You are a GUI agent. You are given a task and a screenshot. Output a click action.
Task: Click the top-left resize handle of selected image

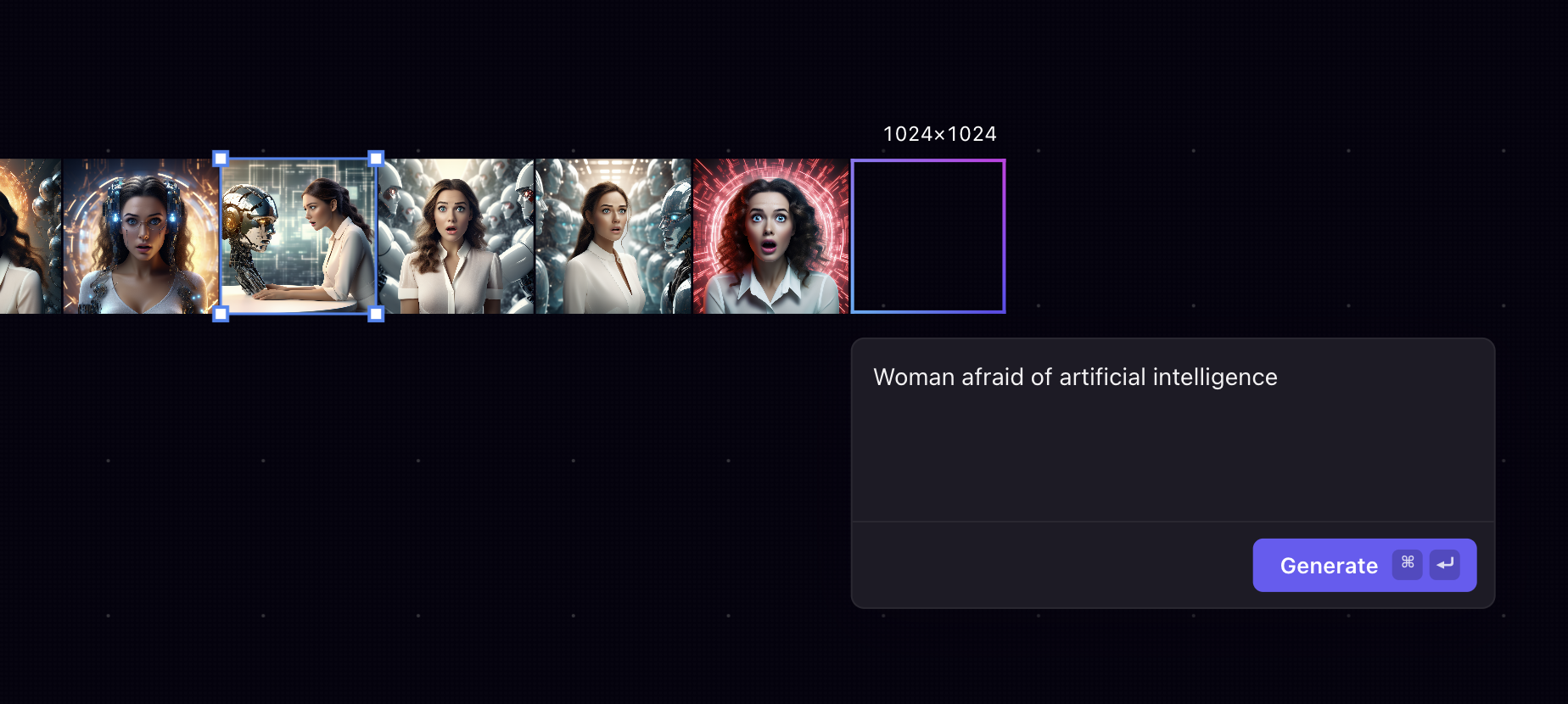[x=221, y=159]
